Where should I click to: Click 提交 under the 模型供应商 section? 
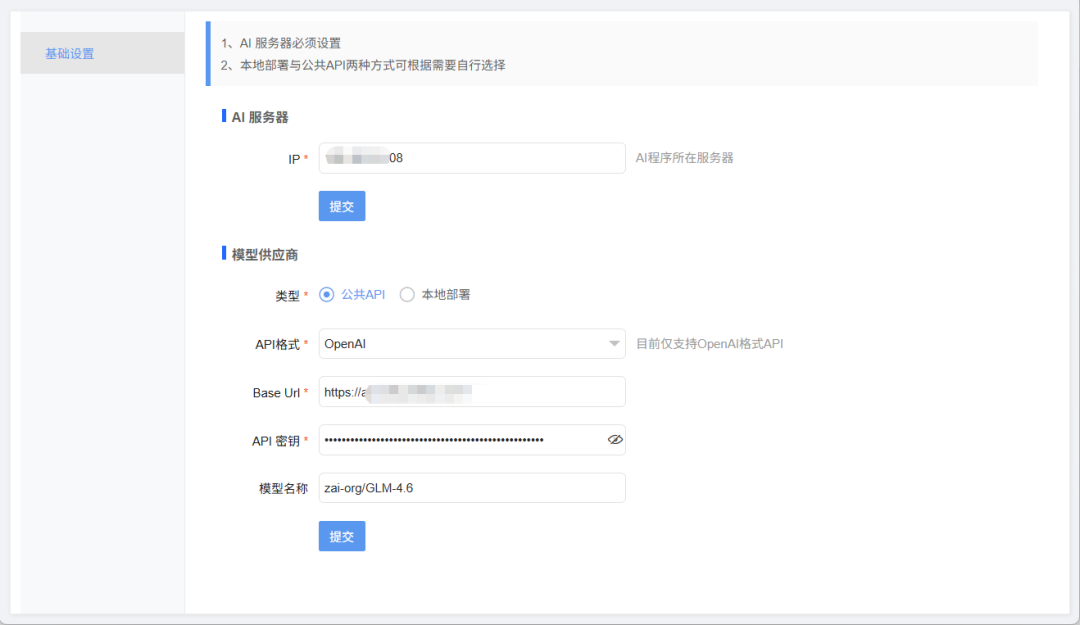[341, 536]
